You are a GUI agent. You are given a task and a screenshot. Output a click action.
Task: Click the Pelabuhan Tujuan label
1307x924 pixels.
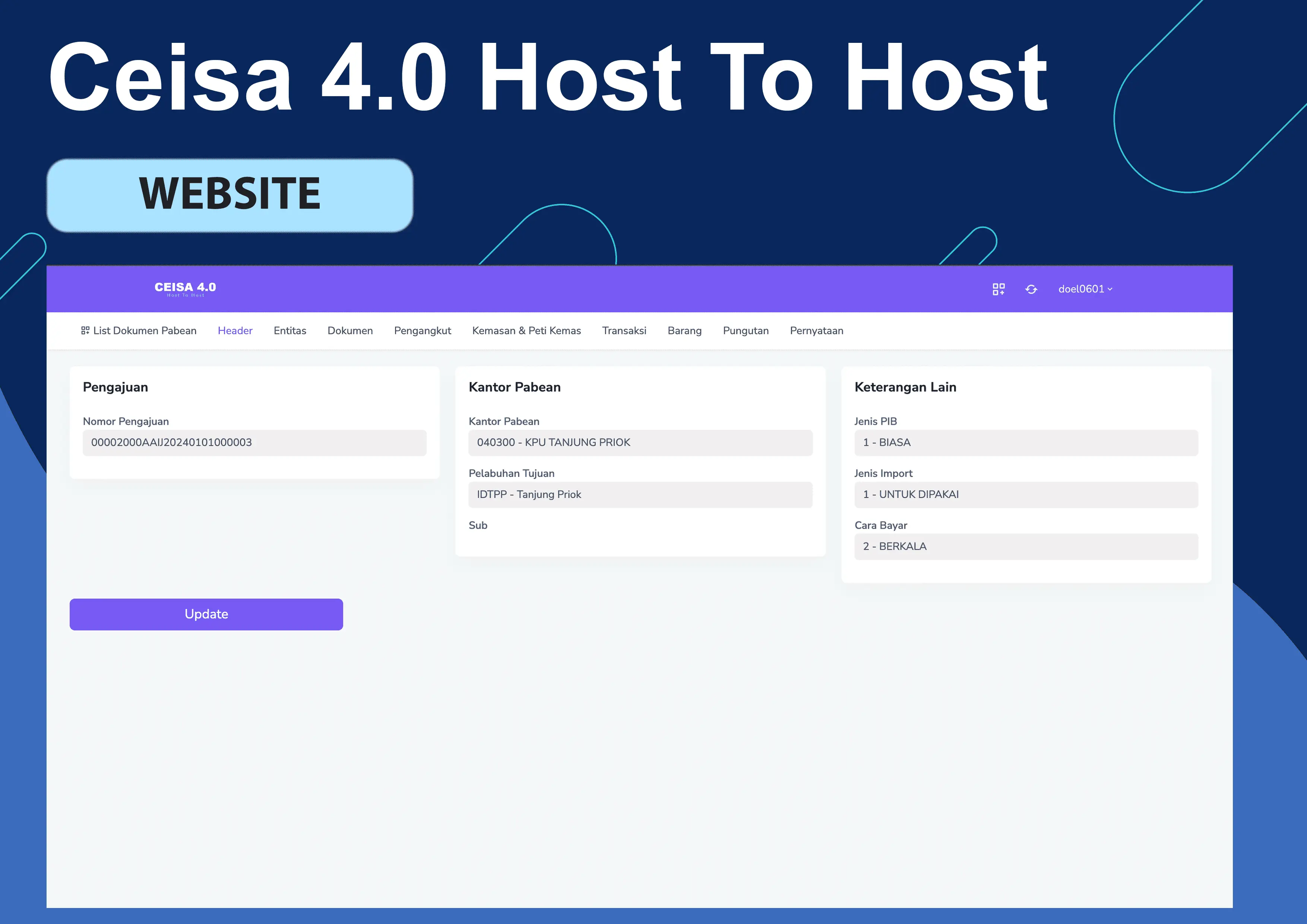pos(511,473)
